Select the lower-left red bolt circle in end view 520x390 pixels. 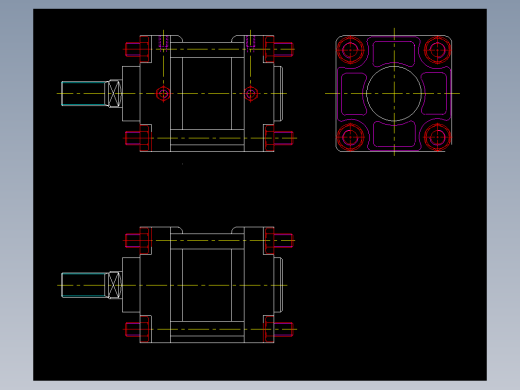(350, 137)
